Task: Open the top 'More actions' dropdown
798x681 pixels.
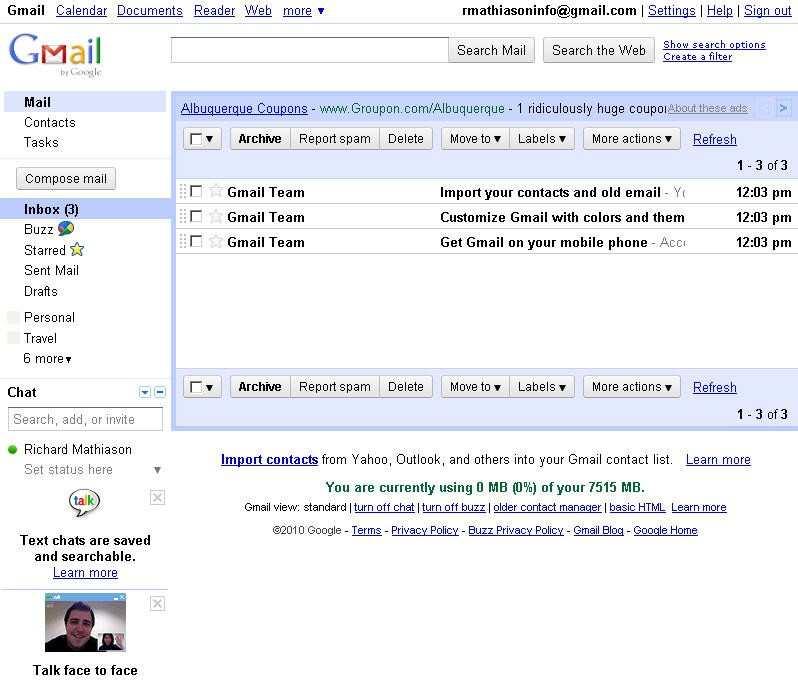Action: (631, 139)
